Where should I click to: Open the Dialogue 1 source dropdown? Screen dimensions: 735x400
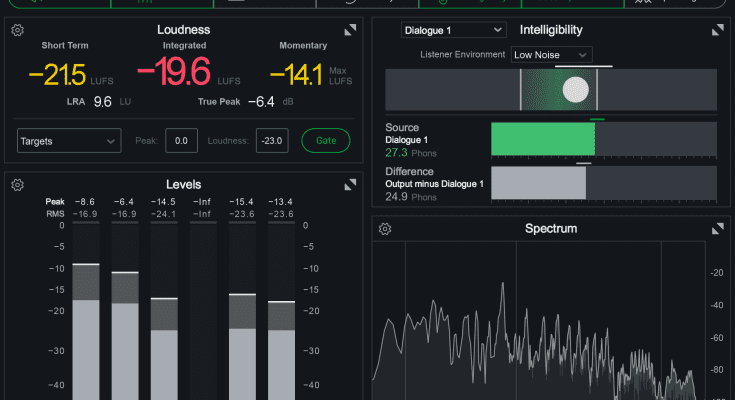[x=453, y=30]
